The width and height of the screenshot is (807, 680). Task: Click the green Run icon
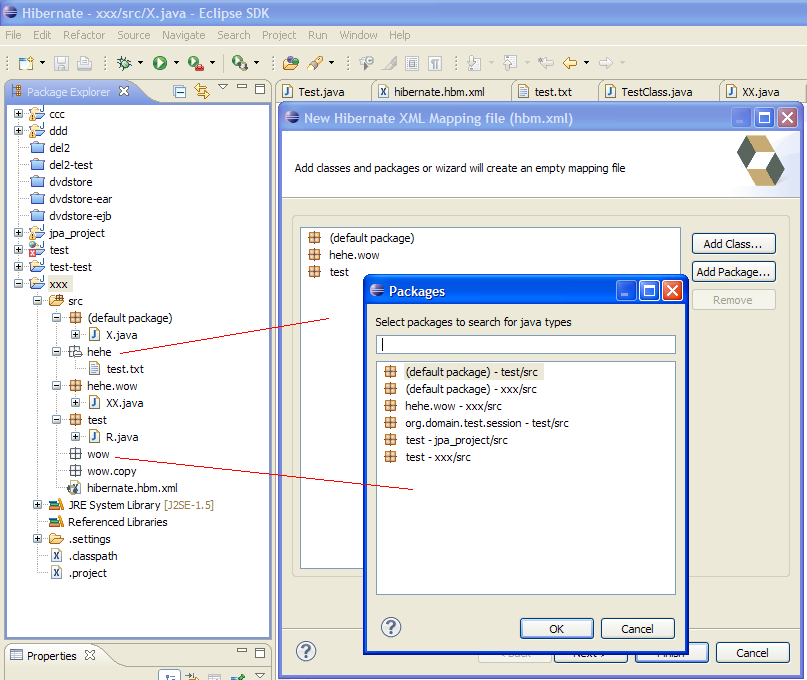[x=160, y=63]
